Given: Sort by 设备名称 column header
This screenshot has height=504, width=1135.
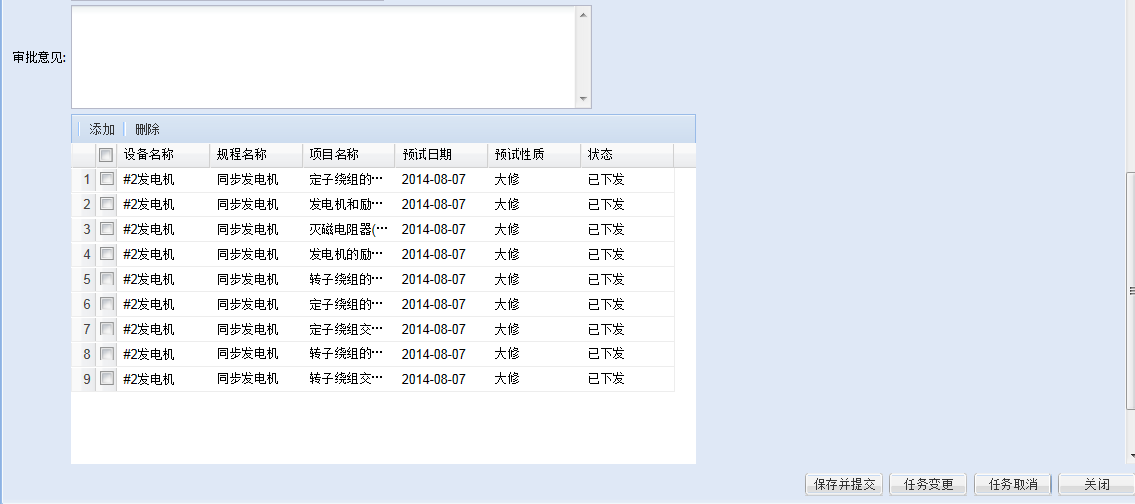Looking at the screenshot, I should click(149, 155).
